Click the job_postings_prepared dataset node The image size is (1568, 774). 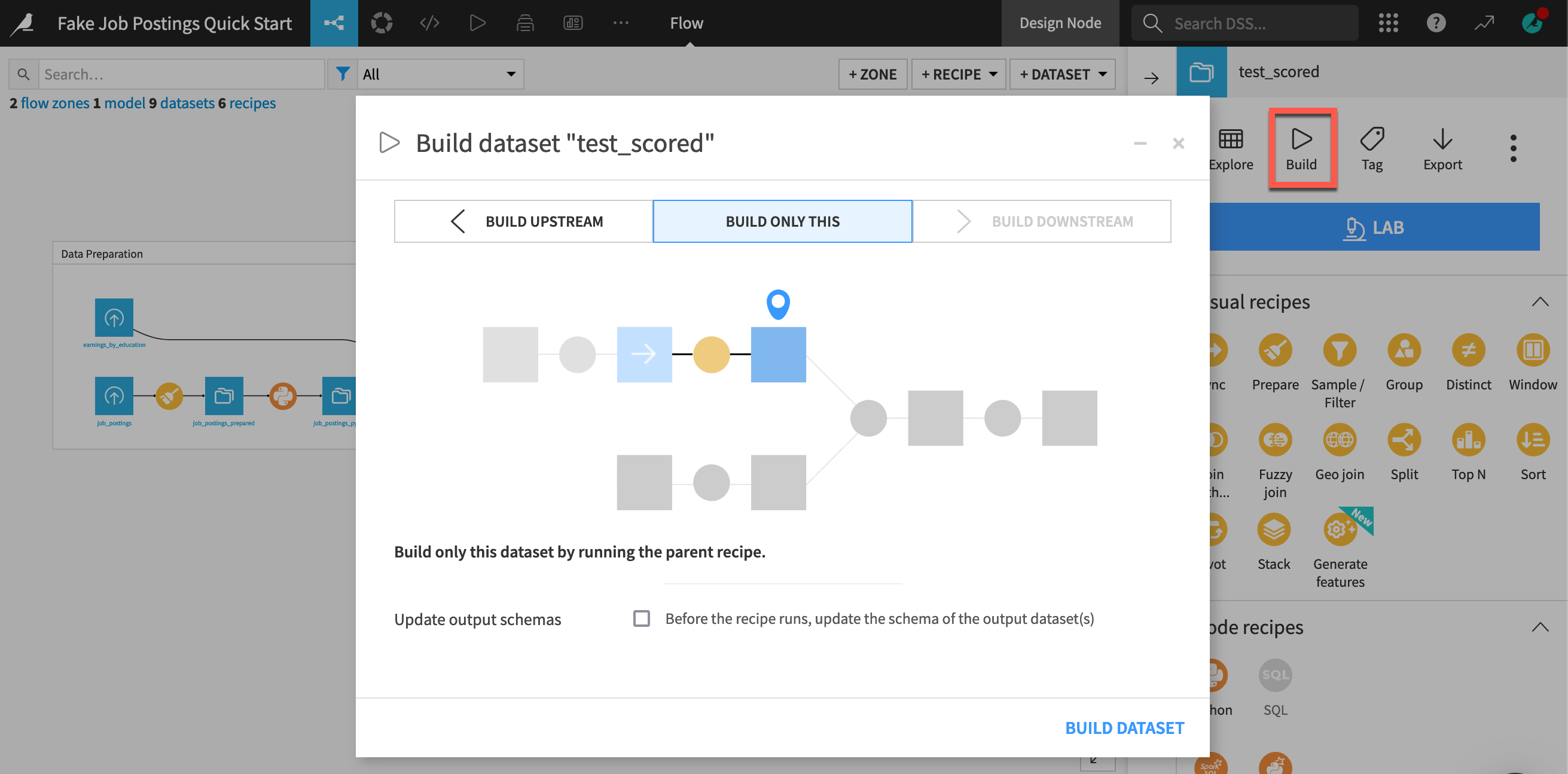[224, 396]
